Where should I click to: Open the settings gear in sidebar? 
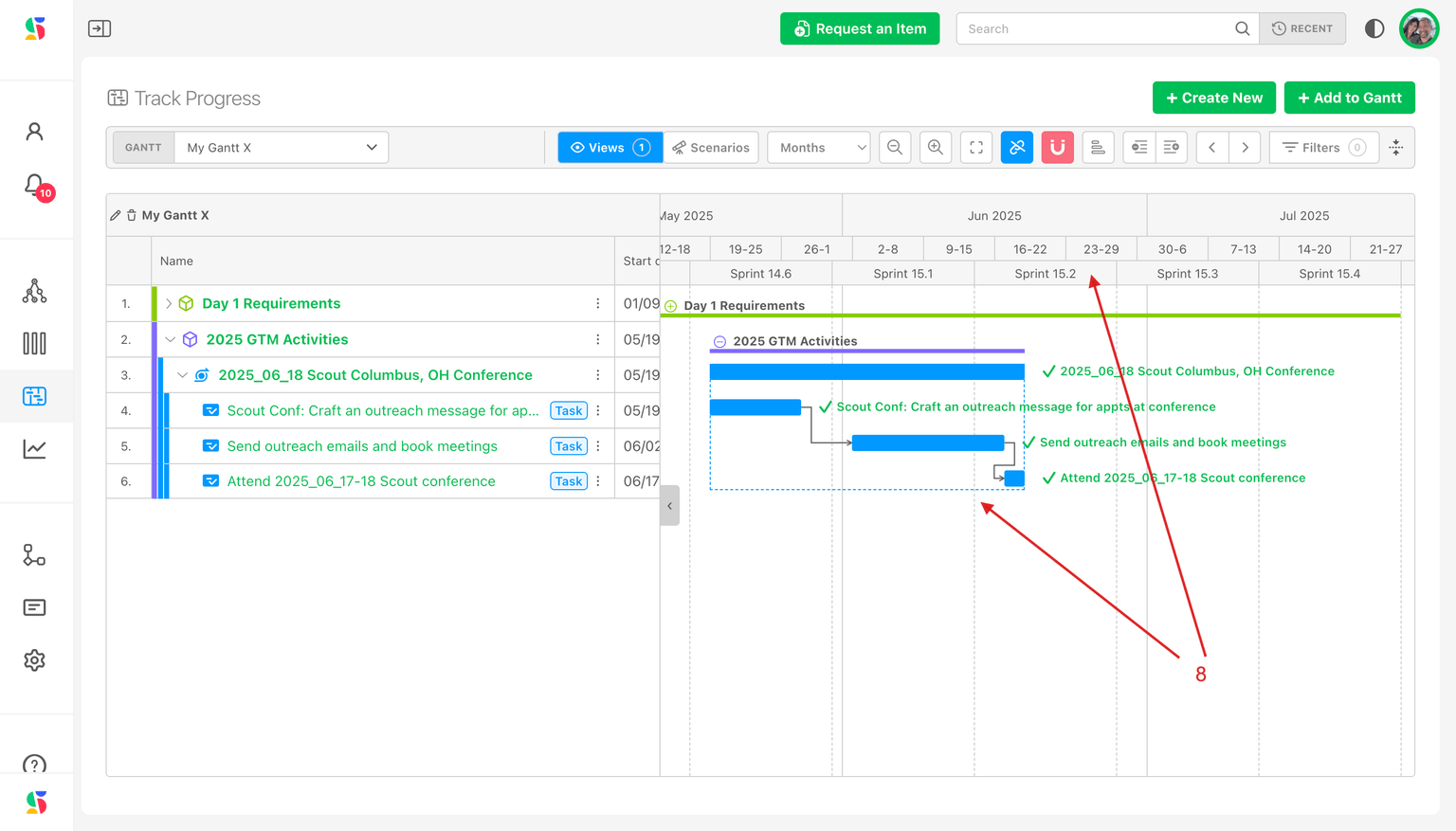click(x=35, y=660)
